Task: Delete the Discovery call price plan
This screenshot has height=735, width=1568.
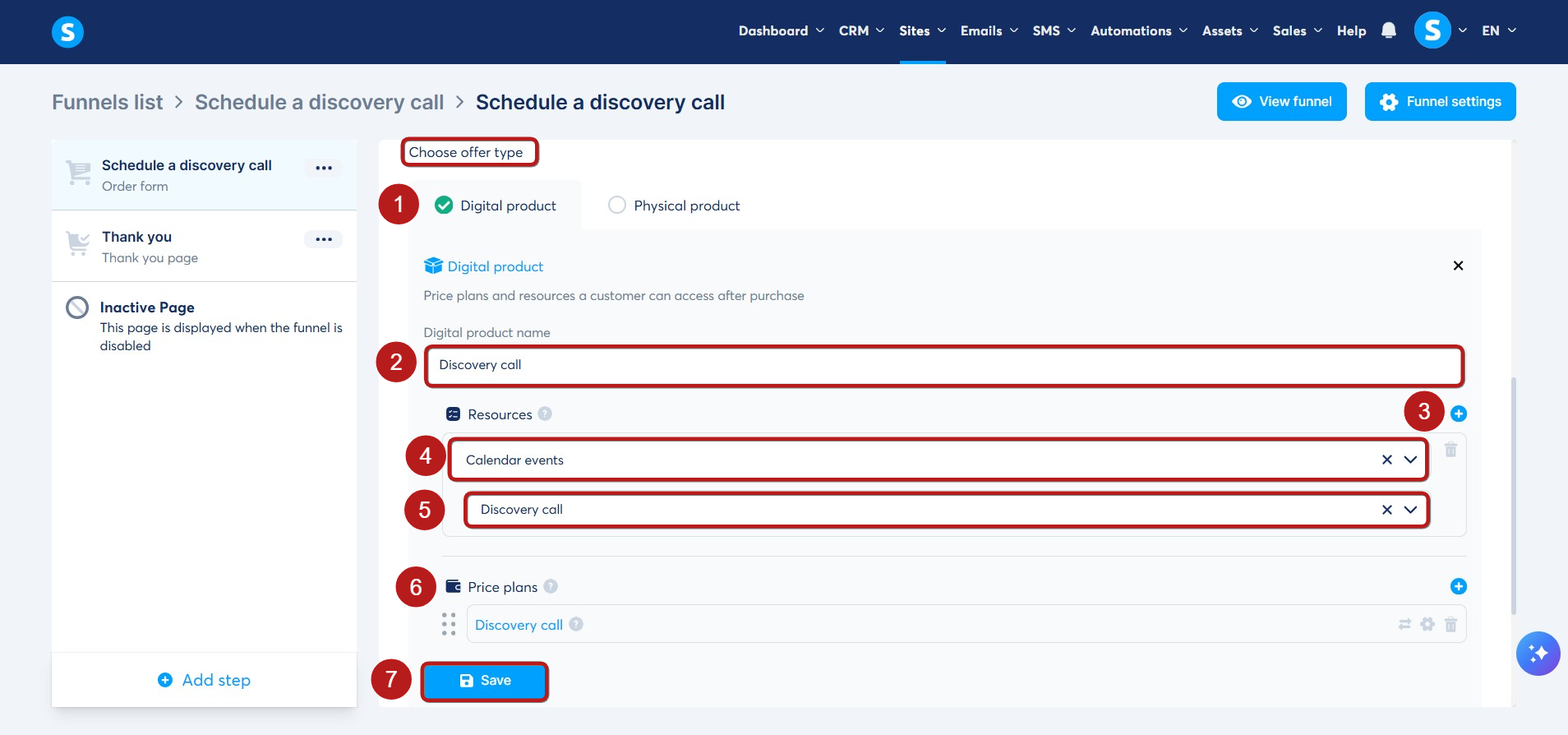Action: click(1450, 624)
